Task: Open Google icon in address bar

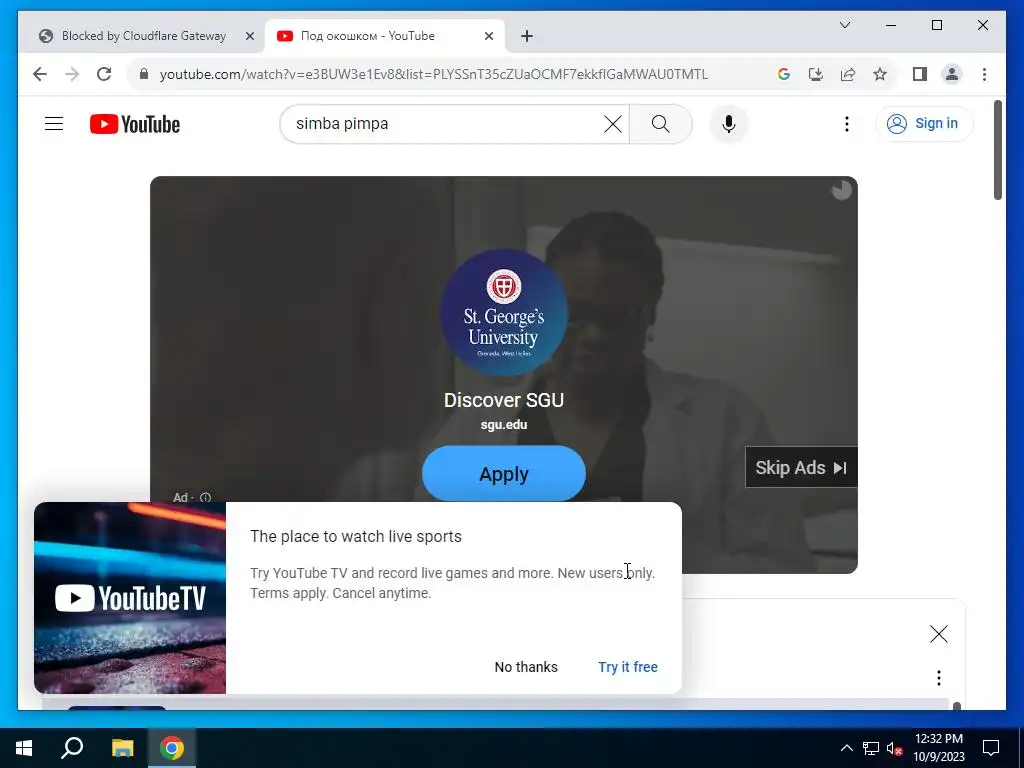Action: [x=784, y=74]
